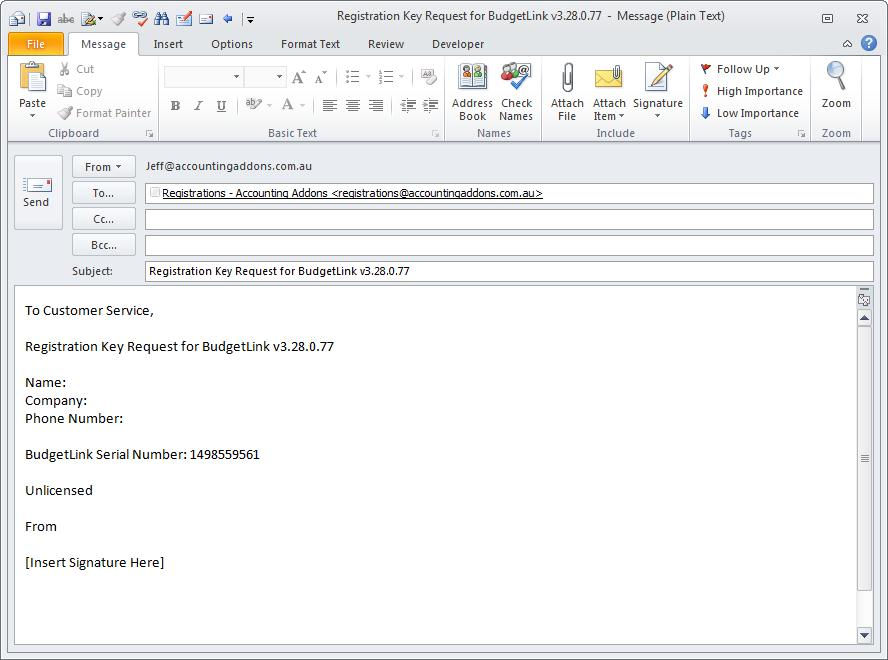
Task: Switch to the Format Text tab
Action: click(x=310, y=44)
